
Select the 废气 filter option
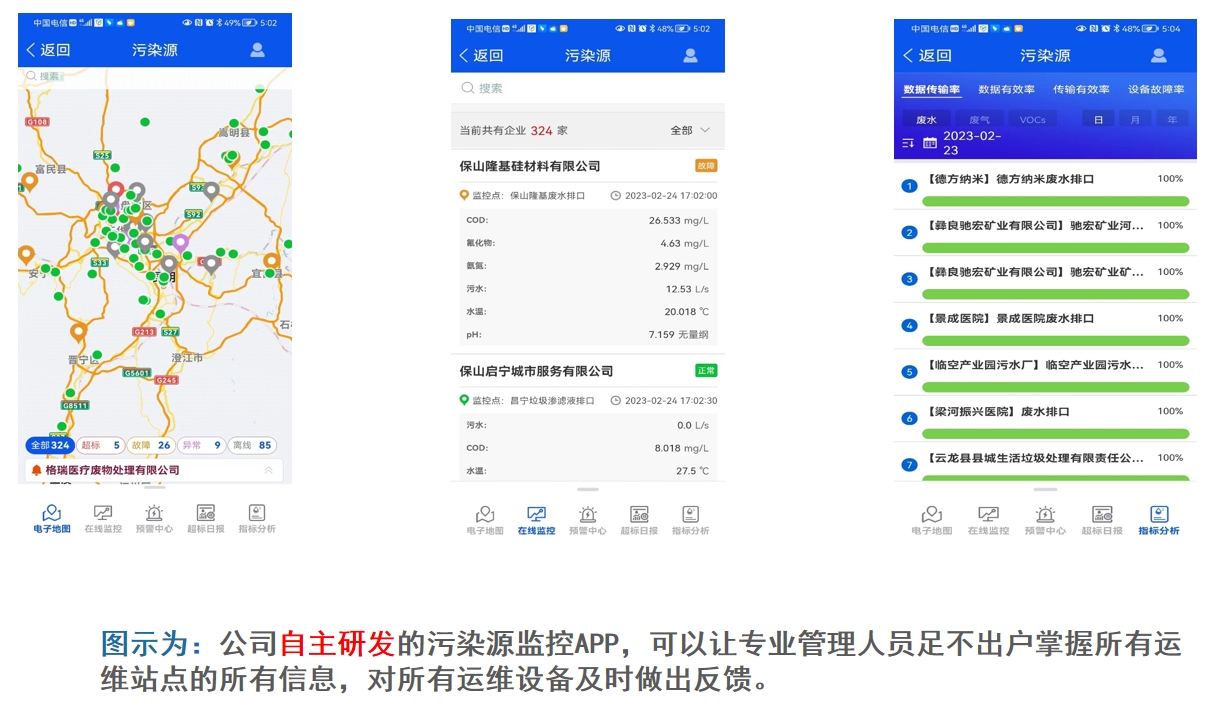(979, 120)
